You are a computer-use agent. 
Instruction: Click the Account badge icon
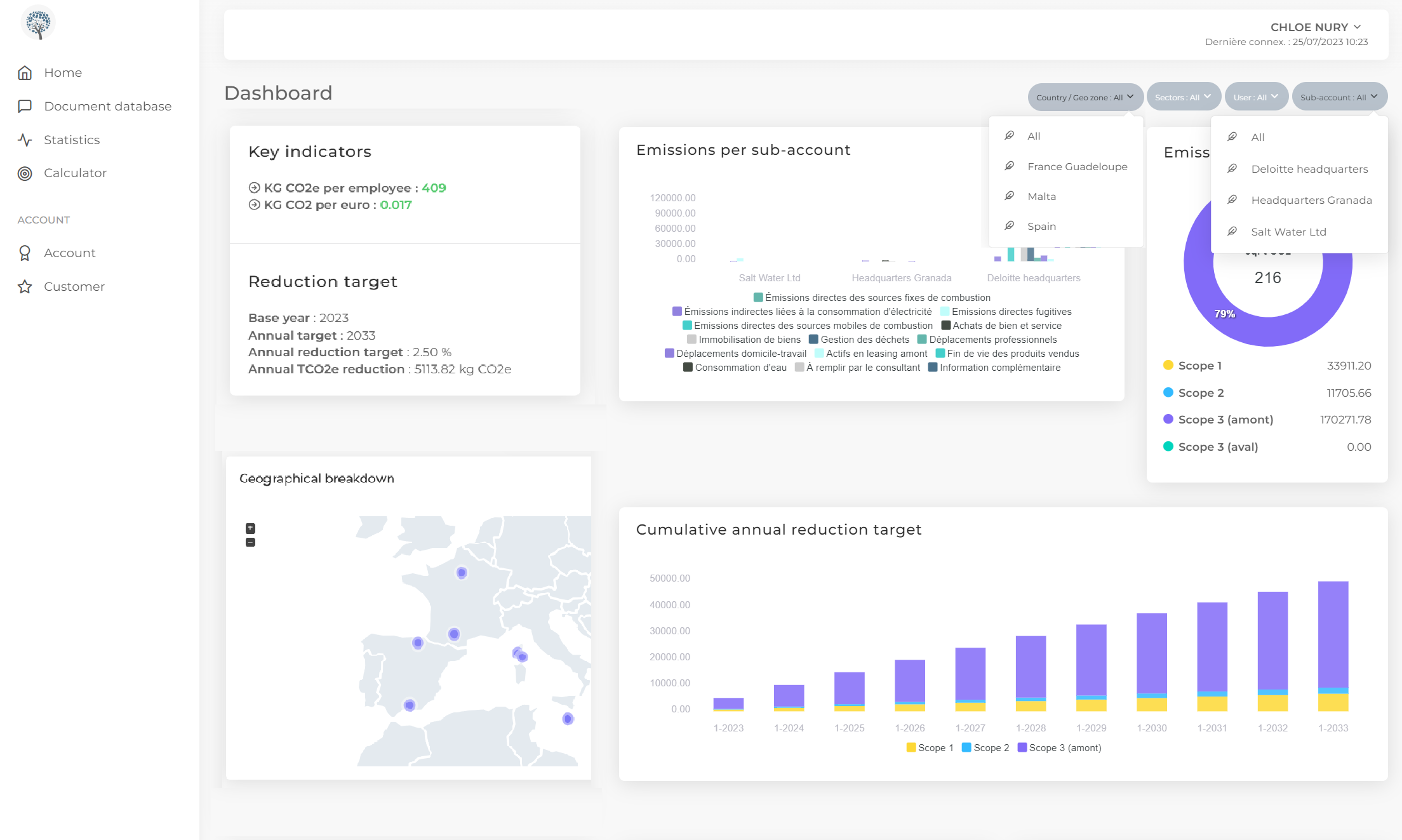[x=25, y=253]
